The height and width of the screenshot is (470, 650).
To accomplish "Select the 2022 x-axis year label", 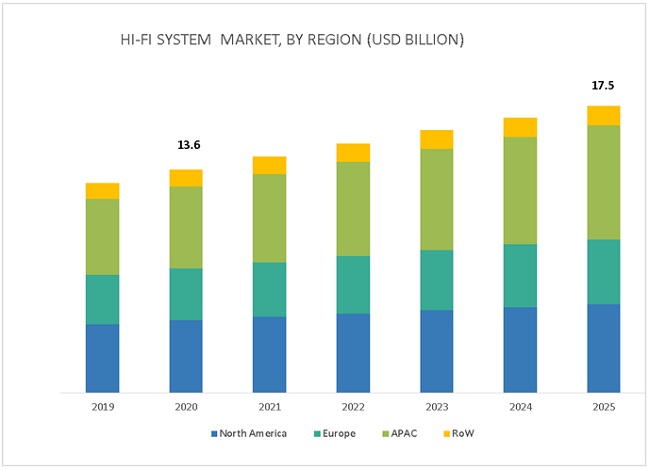I will point(353,407).
